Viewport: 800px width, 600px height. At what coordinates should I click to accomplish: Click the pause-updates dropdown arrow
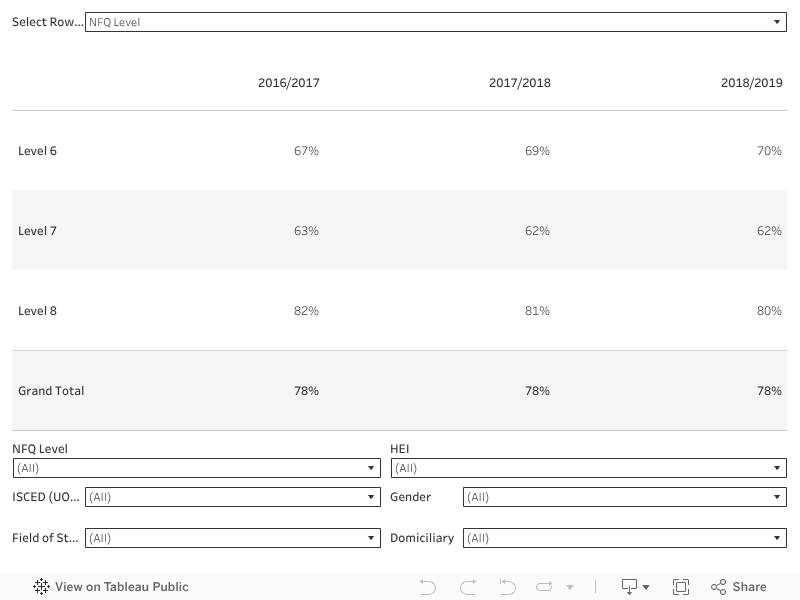pyautogui.click(x=570, y=588)
